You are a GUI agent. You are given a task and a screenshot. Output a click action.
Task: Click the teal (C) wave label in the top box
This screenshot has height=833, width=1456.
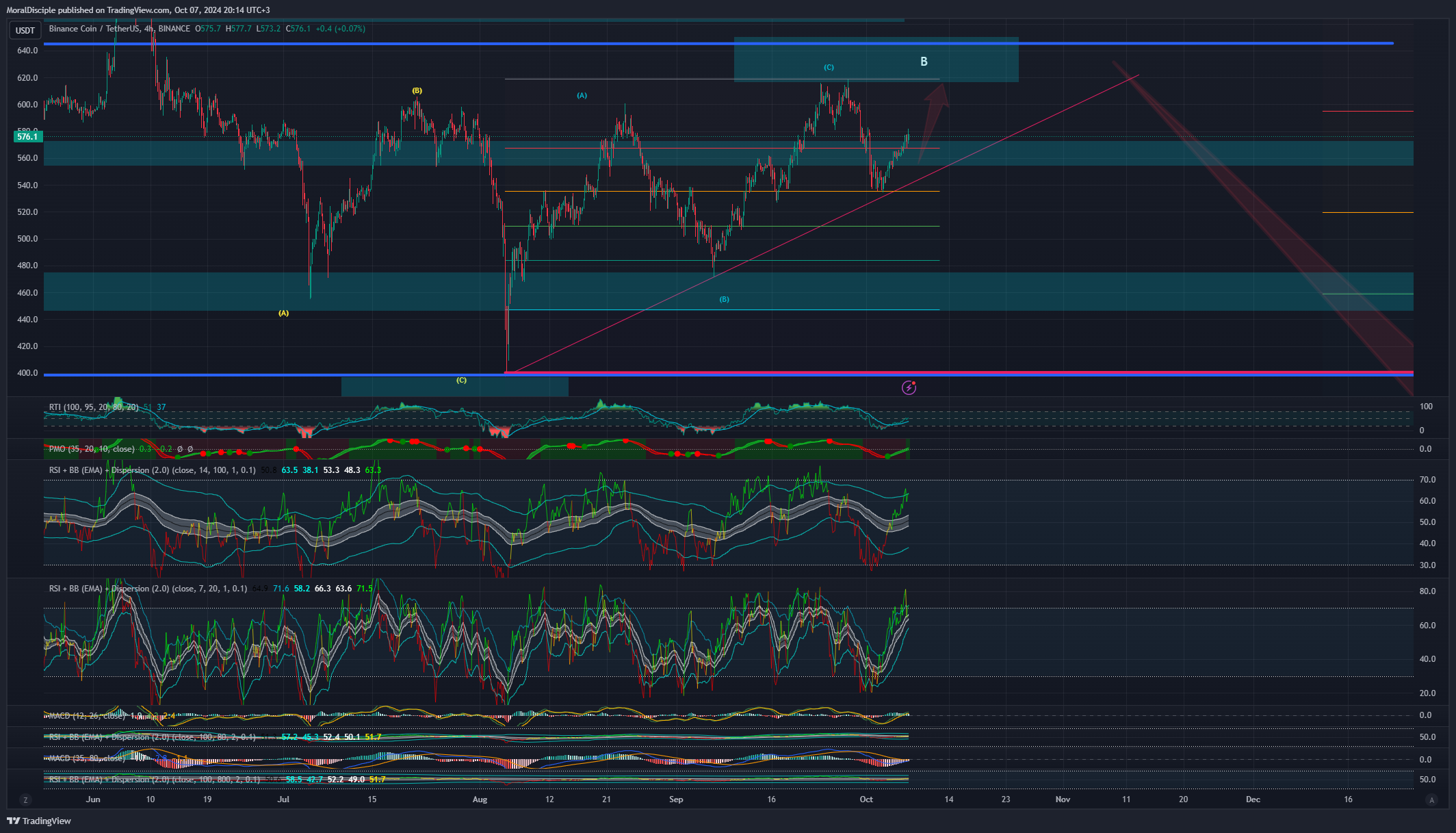point(829,67)
